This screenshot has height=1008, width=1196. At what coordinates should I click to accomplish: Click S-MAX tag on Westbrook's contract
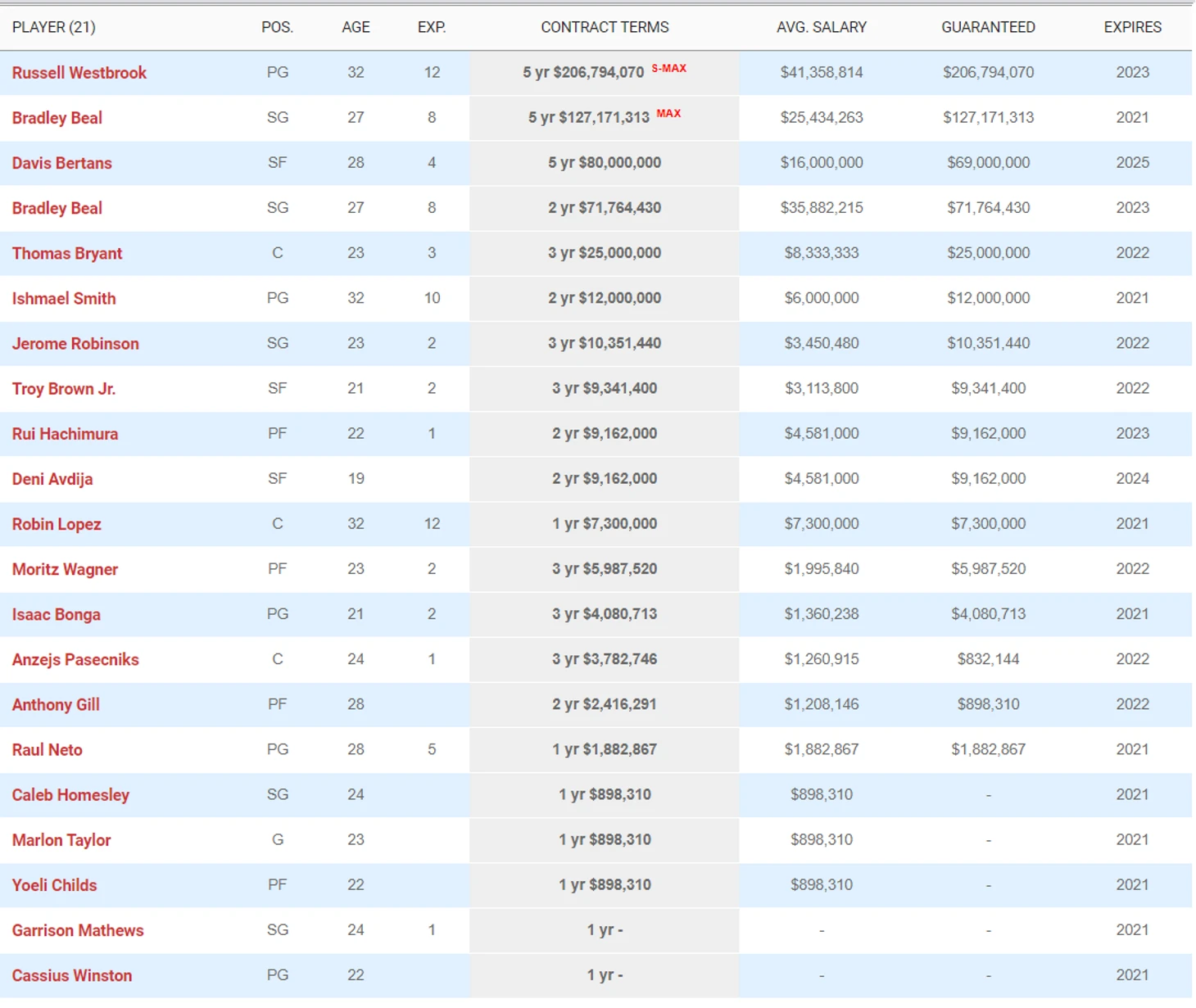[668, 68]
